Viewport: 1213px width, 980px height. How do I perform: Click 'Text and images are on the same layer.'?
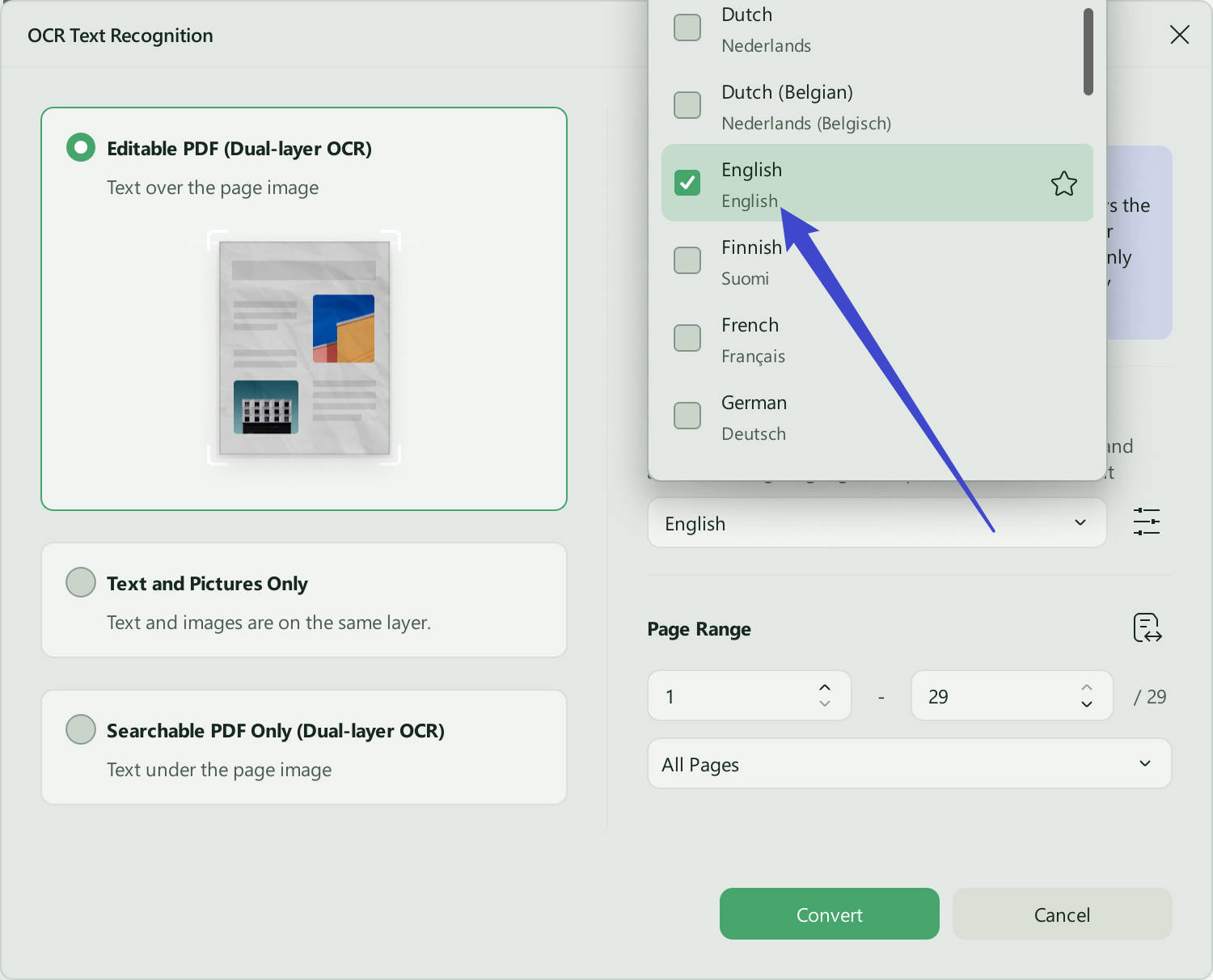268,623
